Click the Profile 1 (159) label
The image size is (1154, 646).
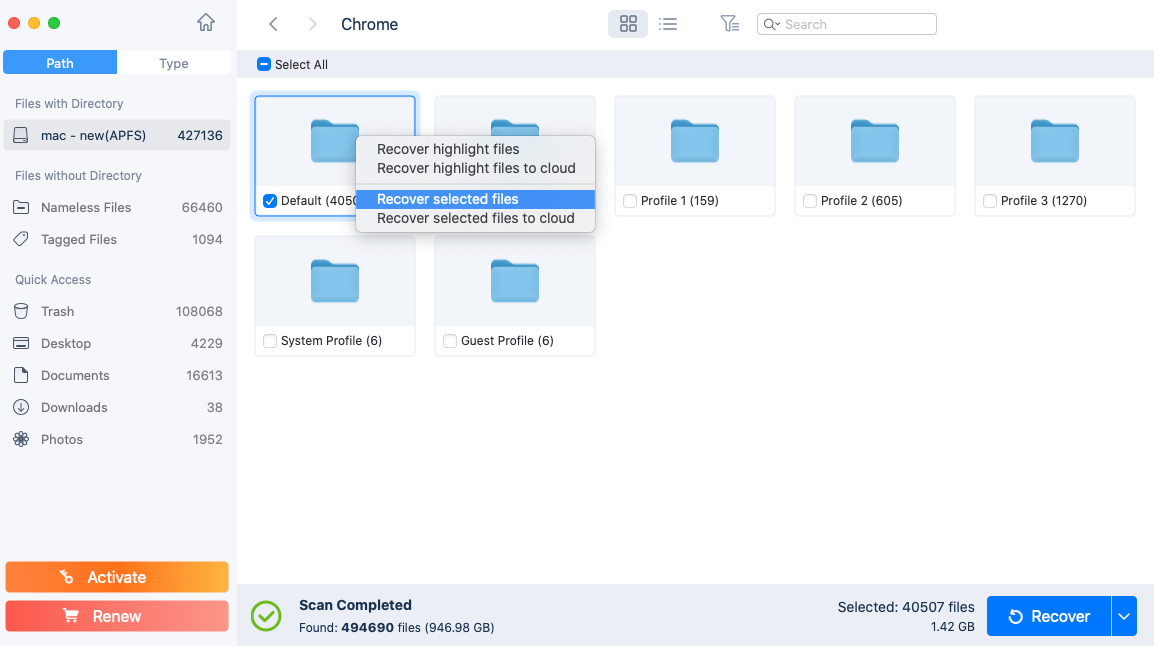click(x=679, y=201)
